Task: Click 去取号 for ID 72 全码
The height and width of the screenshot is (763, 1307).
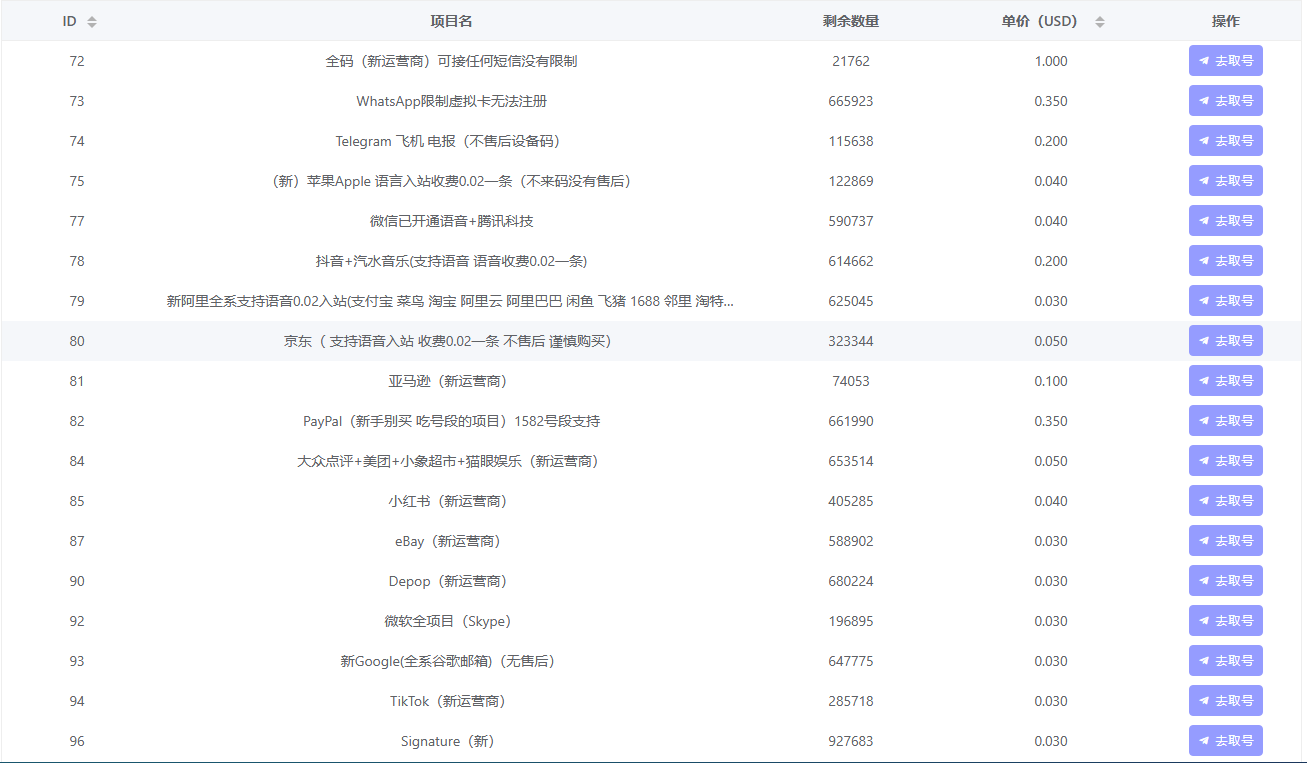Action: click(1225, 61)
